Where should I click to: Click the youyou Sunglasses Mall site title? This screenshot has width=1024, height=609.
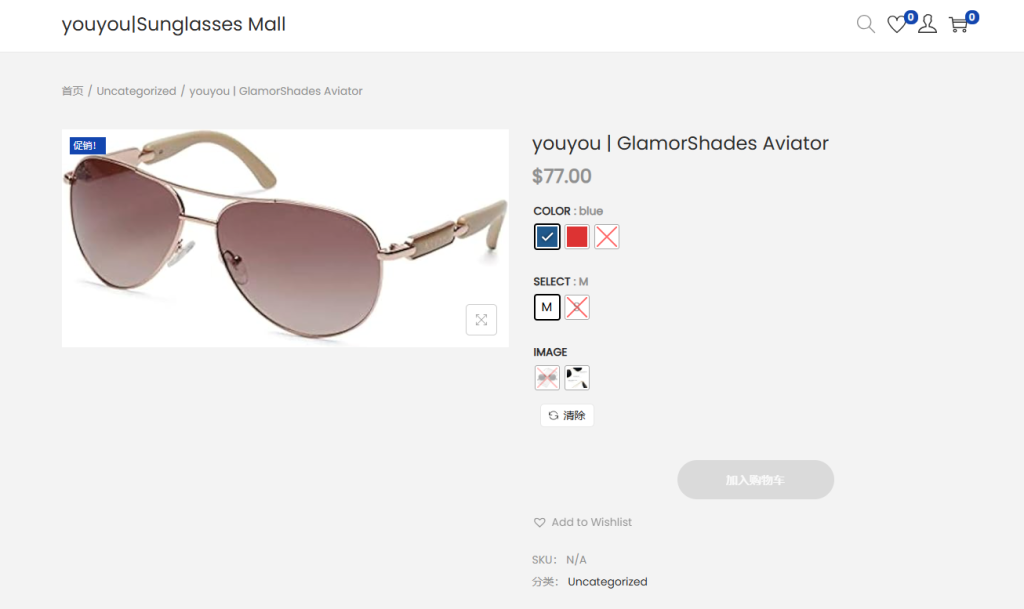tap(173, 24)
